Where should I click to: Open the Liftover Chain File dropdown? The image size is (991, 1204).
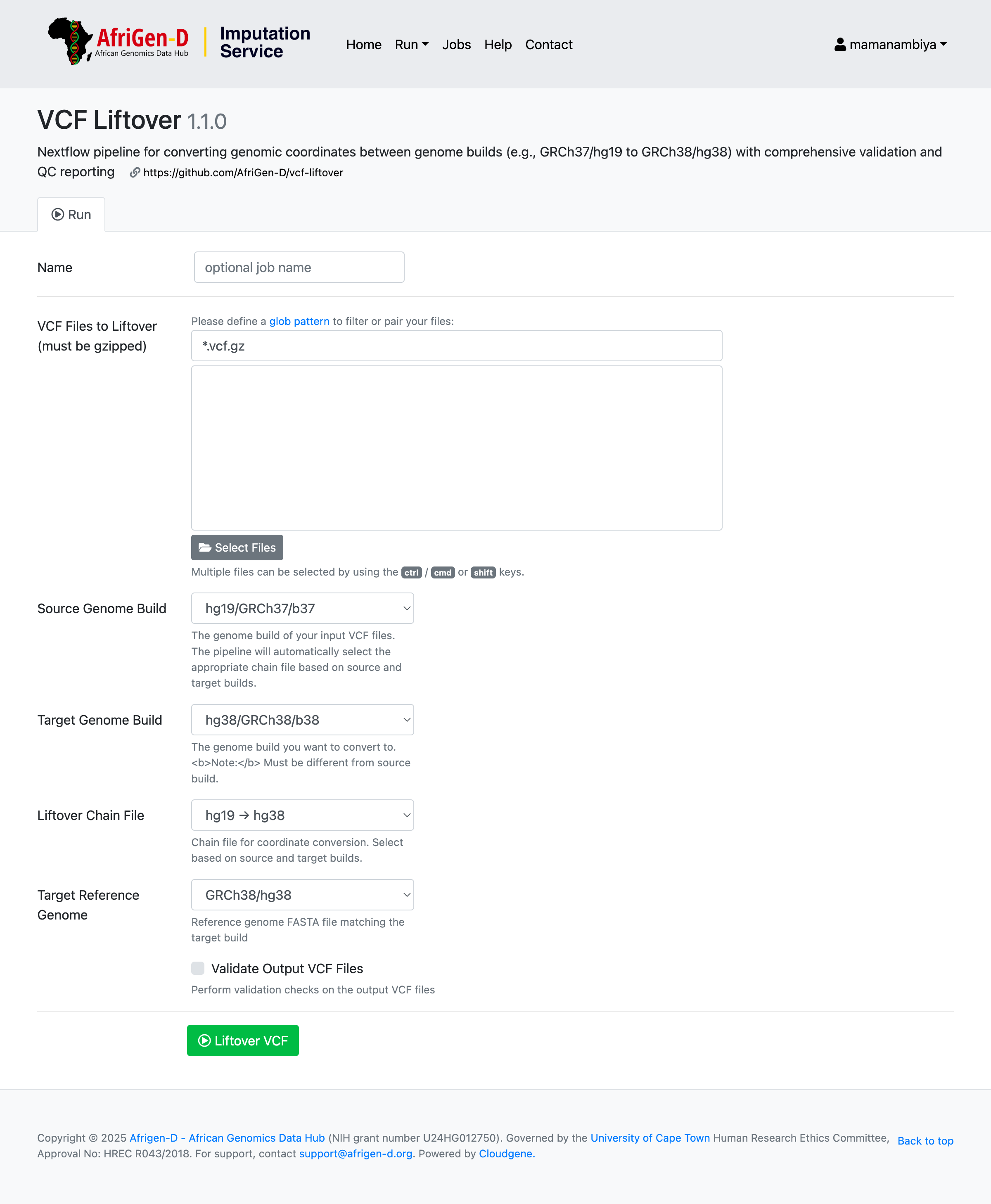(302, 815)
